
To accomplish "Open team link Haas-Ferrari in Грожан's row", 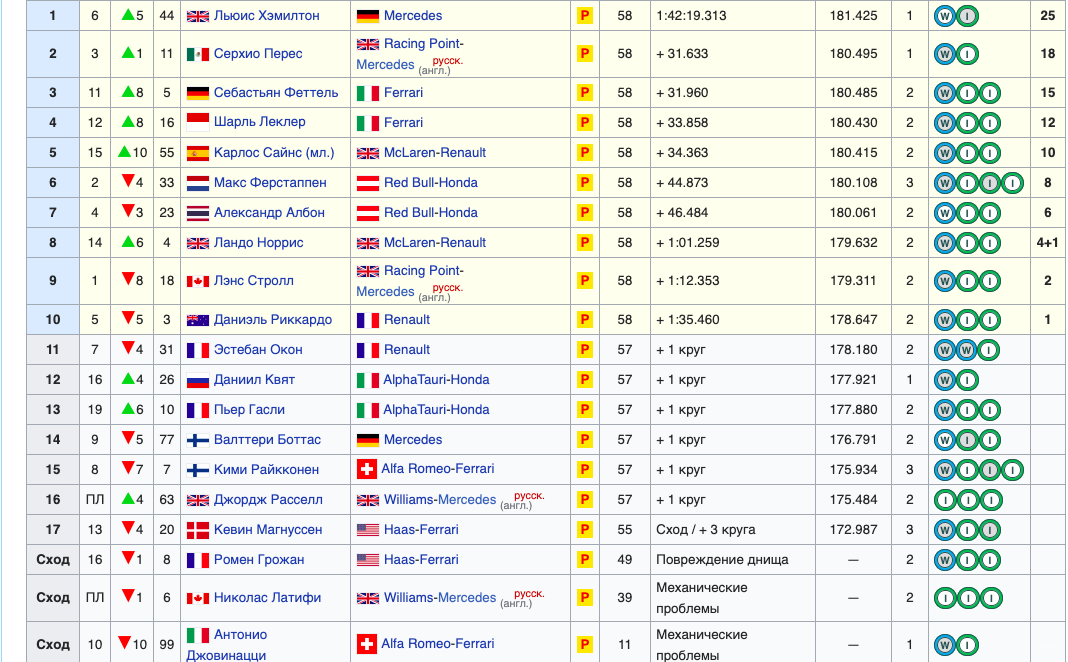I will pos(421,559).
